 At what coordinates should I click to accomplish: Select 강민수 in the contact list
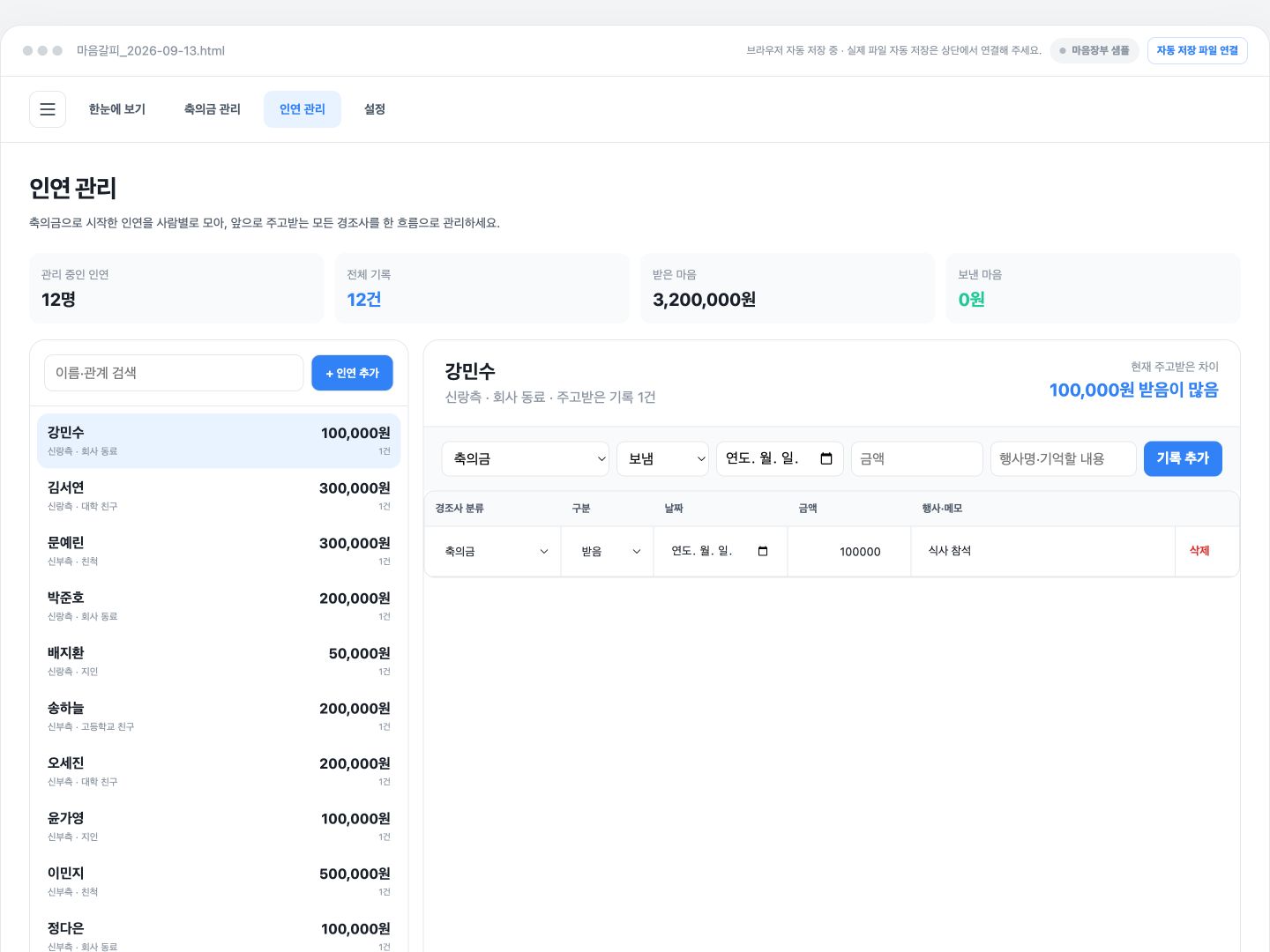219,441
